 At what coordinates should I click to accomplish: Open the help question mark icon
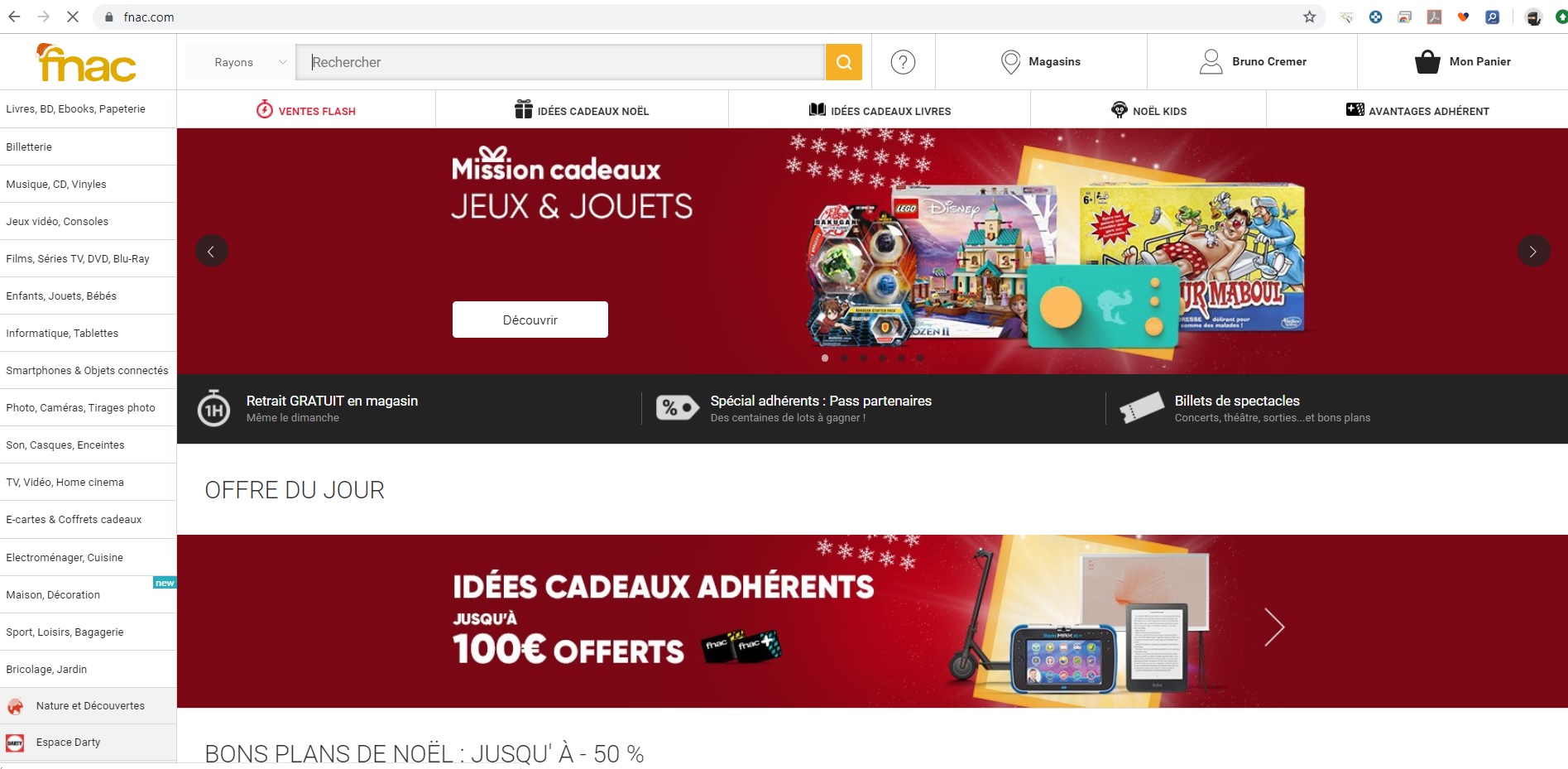click(903, 62)
